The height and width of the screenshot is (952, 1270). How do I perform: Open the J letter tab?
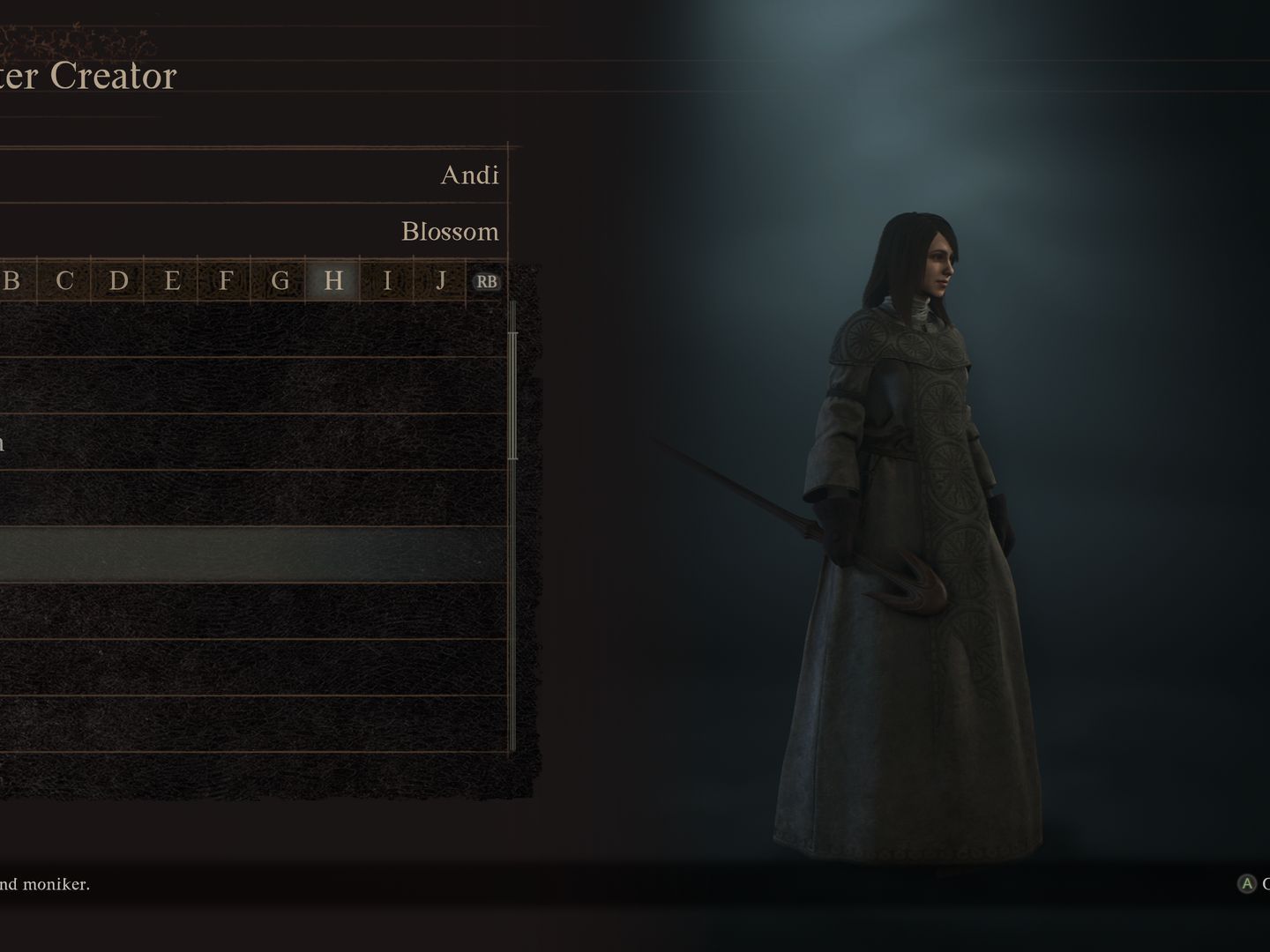click(x=441, y=281)
